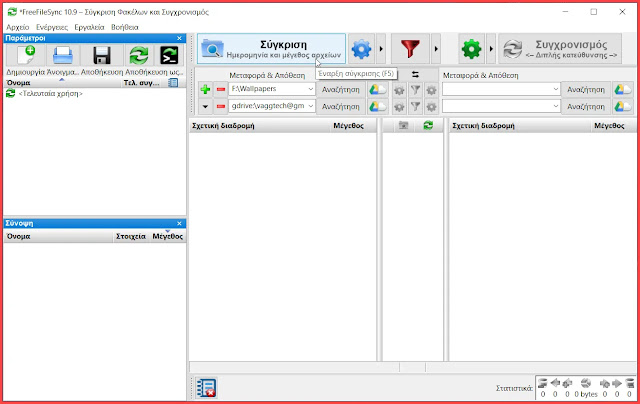Open local sync settings gear, first row
This screenshot has width=640, height=404.
pyautogui.click(x=431, y=90)
